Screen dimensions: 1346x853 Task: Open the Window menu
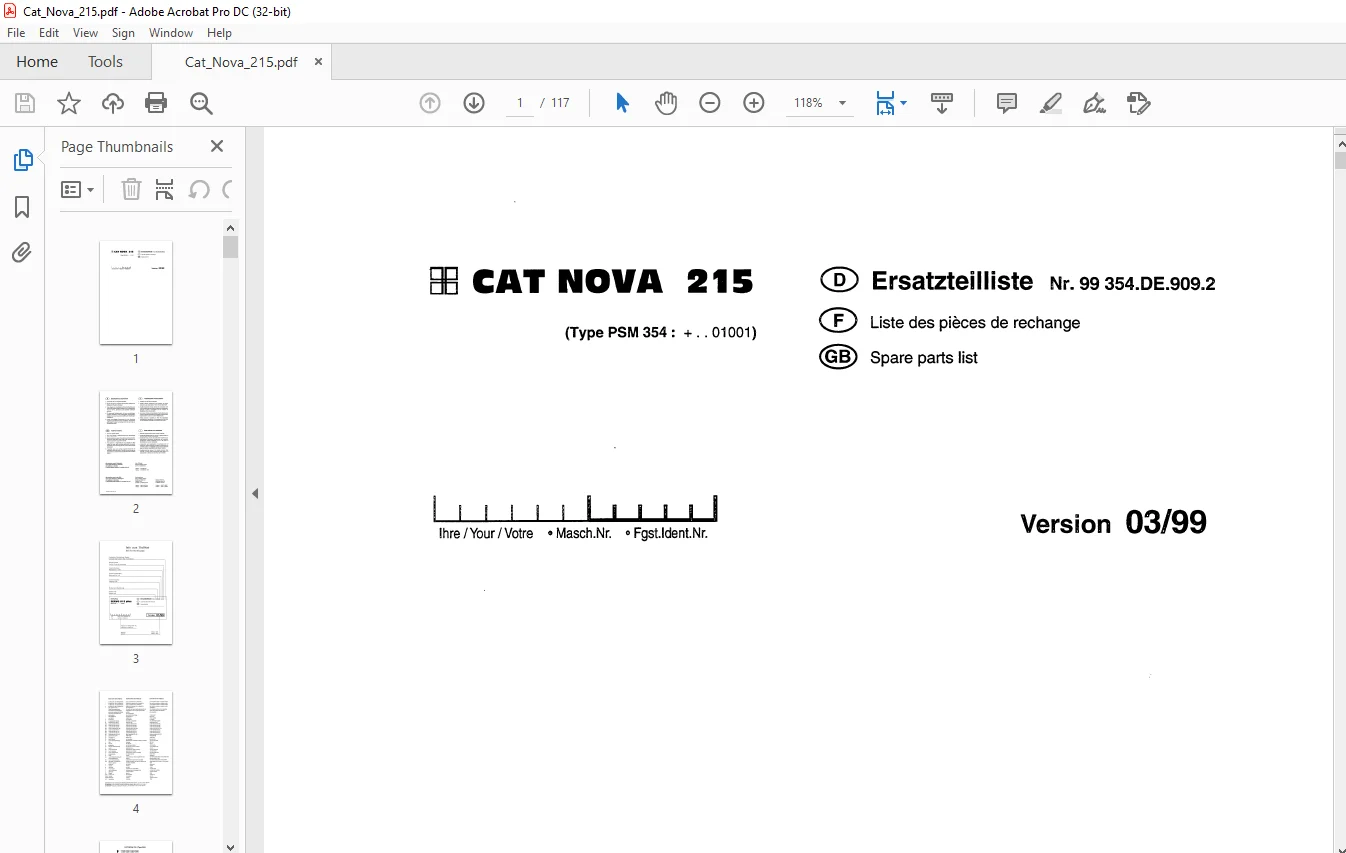(171, 33)
